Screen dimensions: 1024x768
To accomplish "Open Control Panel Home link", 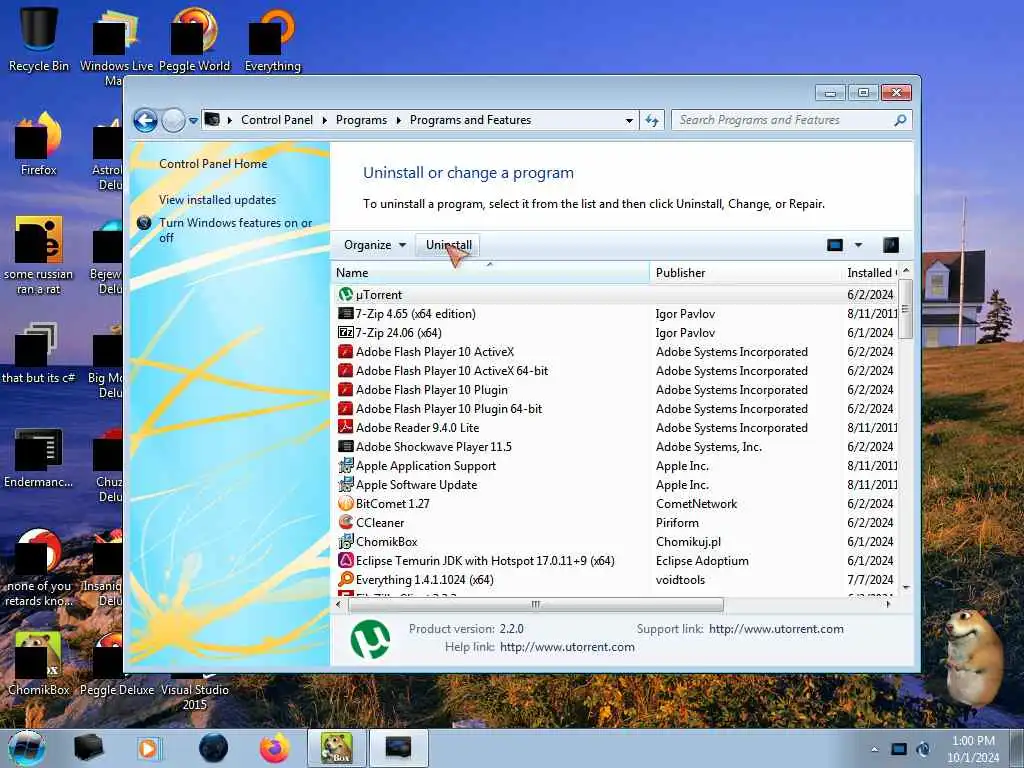I will (213, 164).
